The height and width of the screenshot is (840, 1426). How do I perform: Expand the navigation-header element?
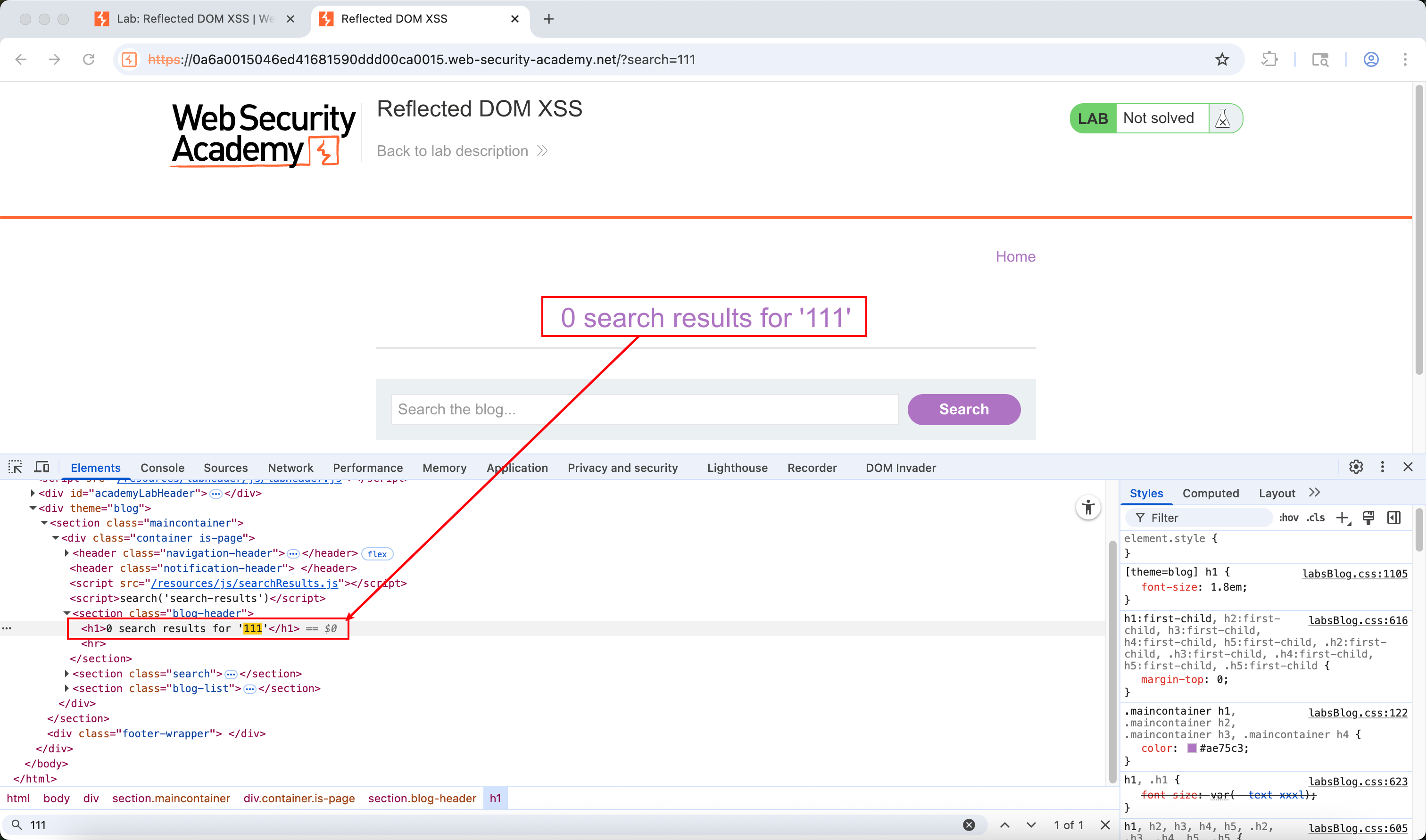point(67,553)
